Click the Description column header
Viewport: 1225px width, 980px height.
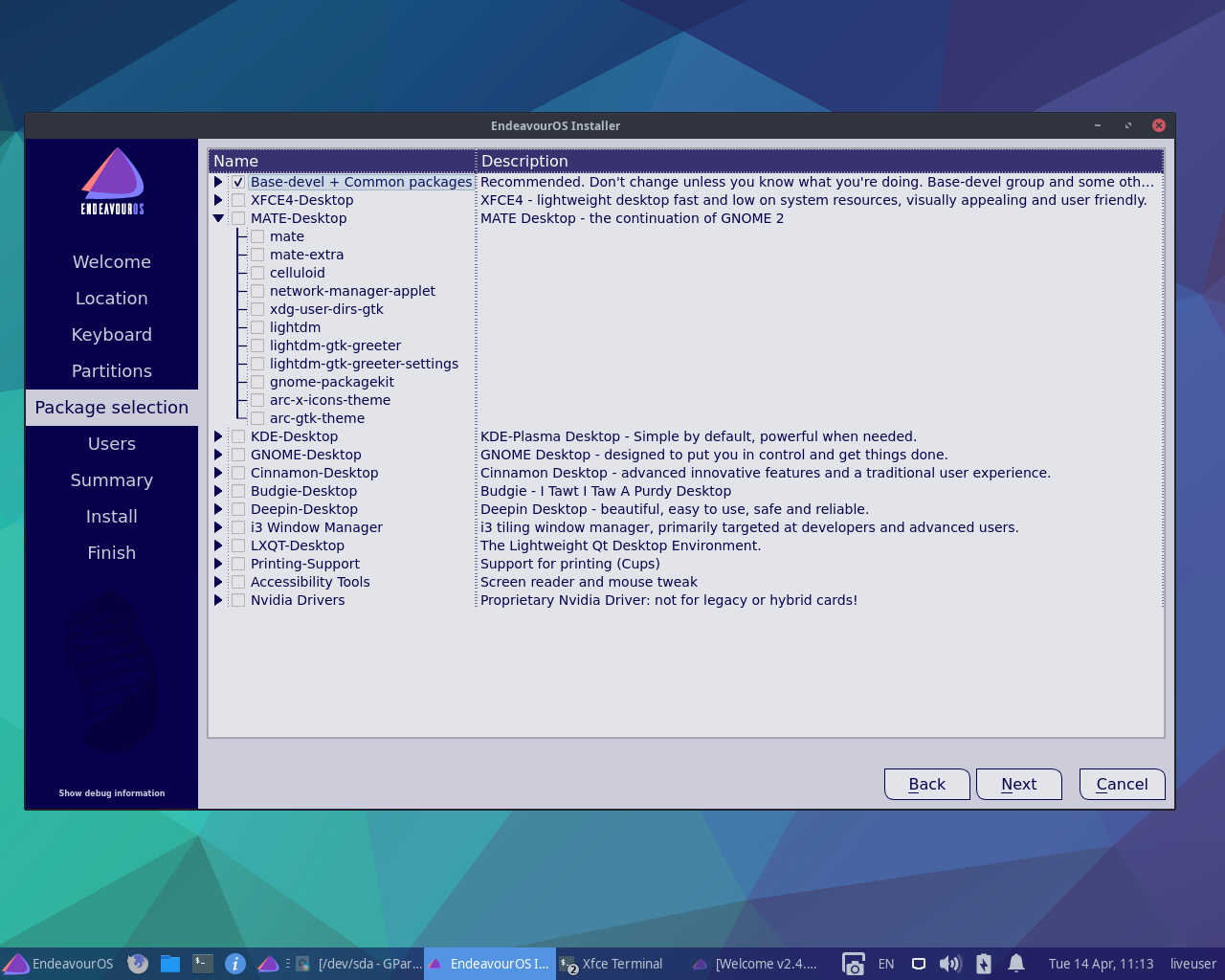(x=820, y=161)
